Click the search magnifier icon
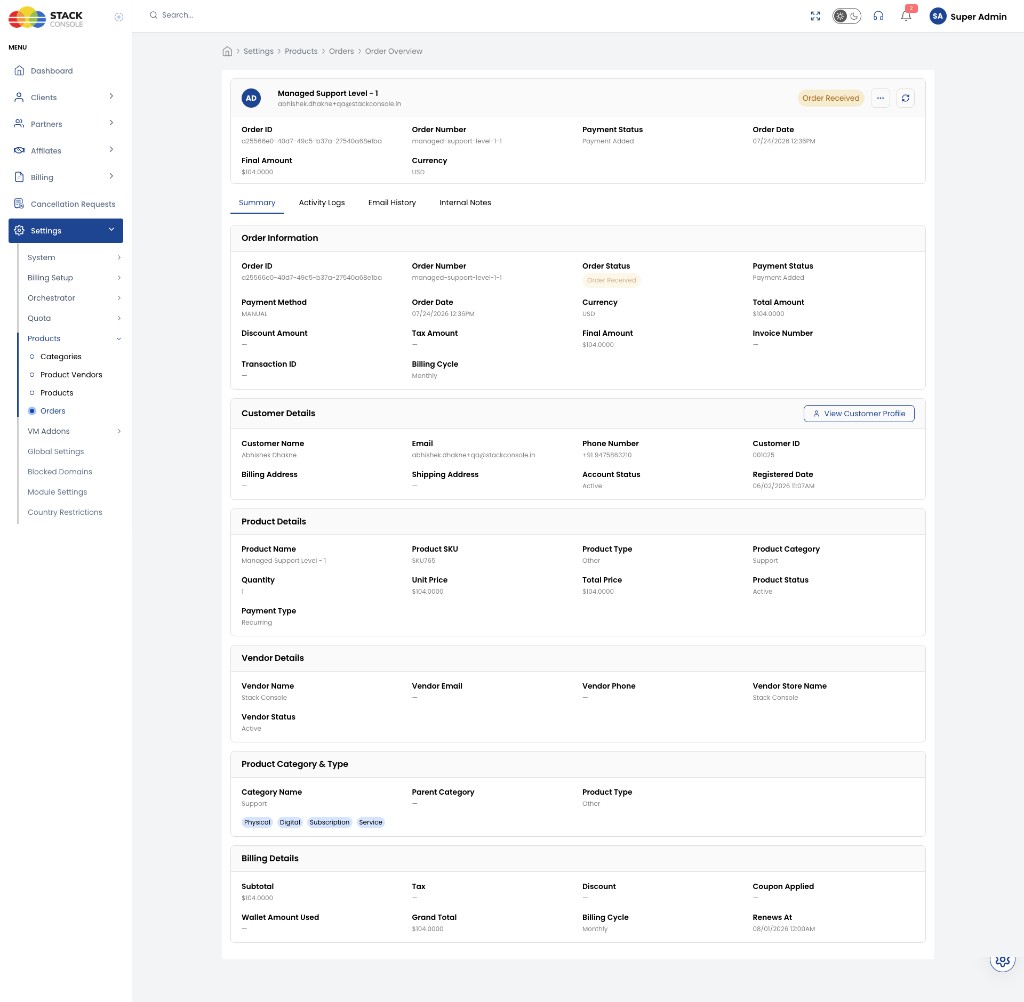The image size is (1024, 1002). coord(153,15)
